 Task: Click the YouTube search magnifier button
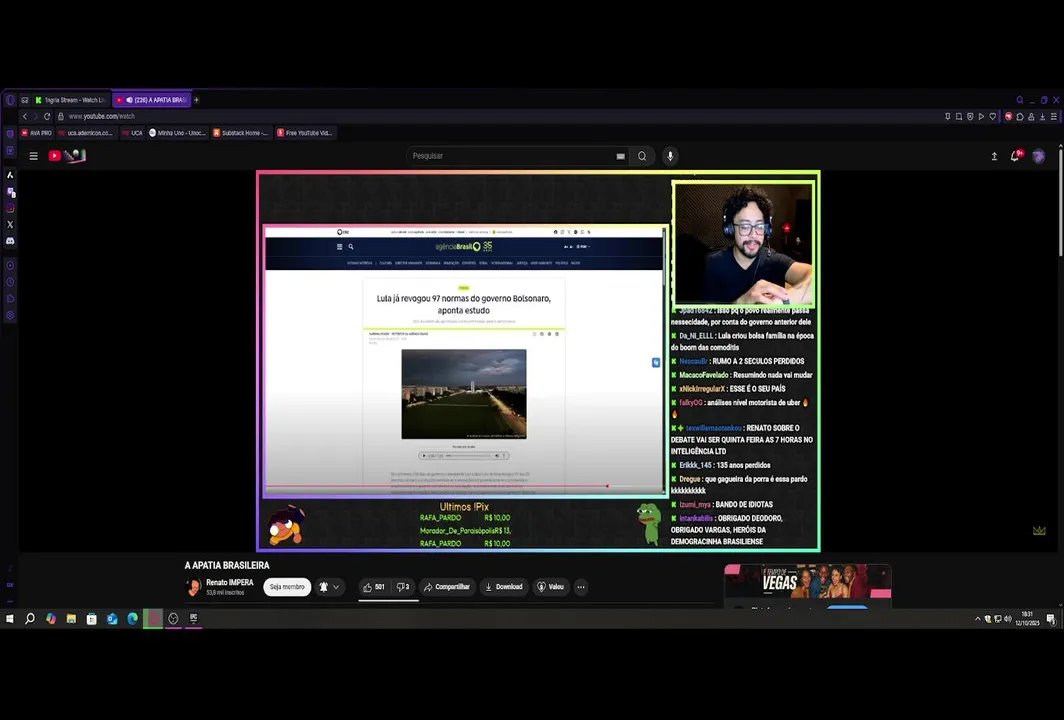point(642,156)
